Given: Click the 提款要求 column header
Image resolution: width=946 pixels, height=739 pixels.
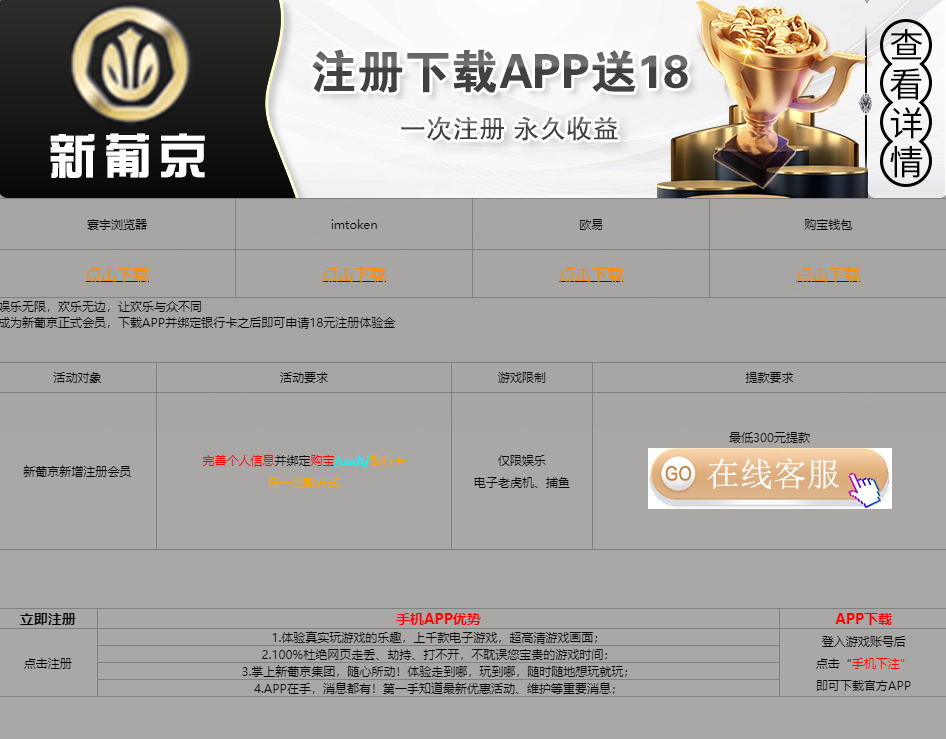Looking at the screenshot, I should click(x=769, y=378).
